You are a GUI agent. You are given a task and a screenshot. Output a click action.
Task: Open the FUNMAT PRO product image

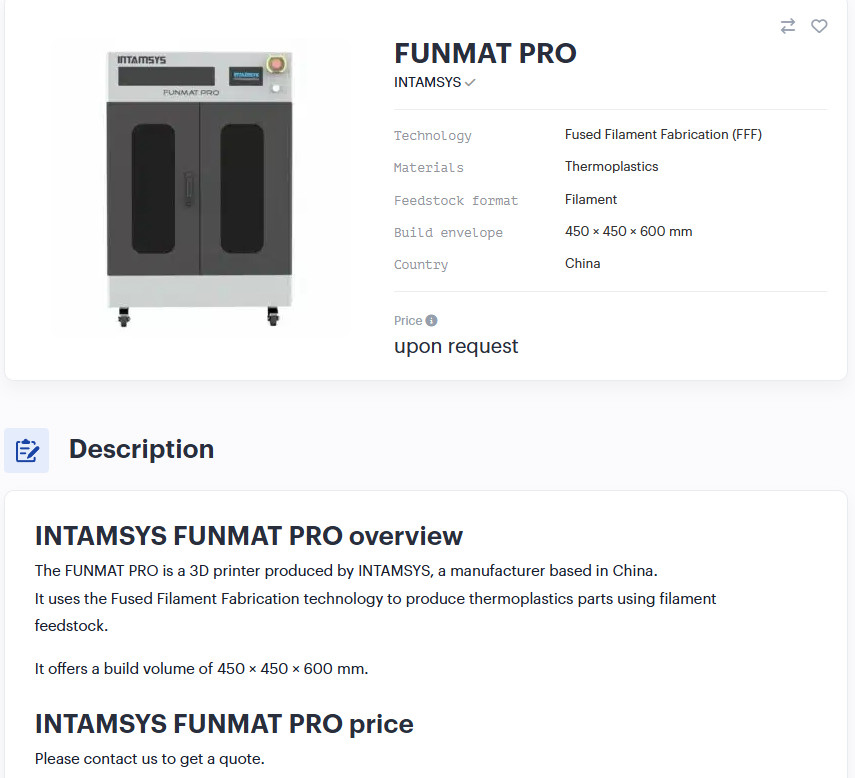click(200, 185)
